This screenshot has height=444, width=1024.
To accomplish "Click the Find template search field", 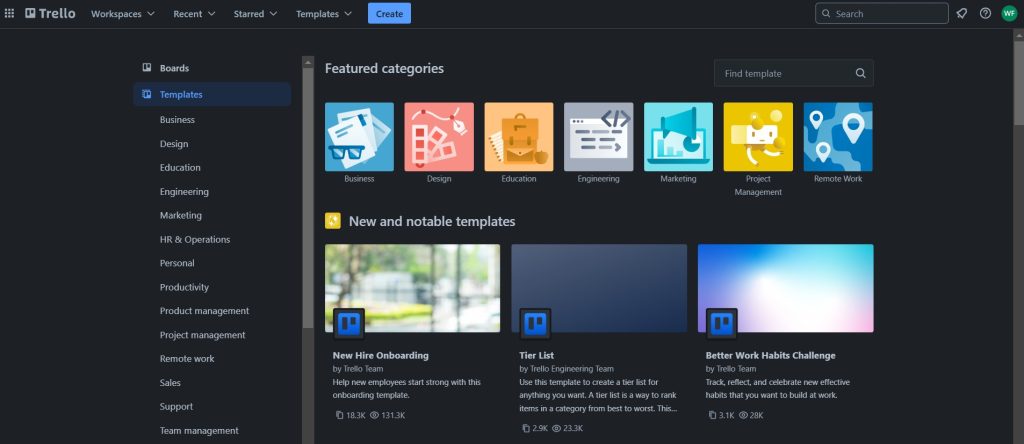I will click(x=784, y=73).
